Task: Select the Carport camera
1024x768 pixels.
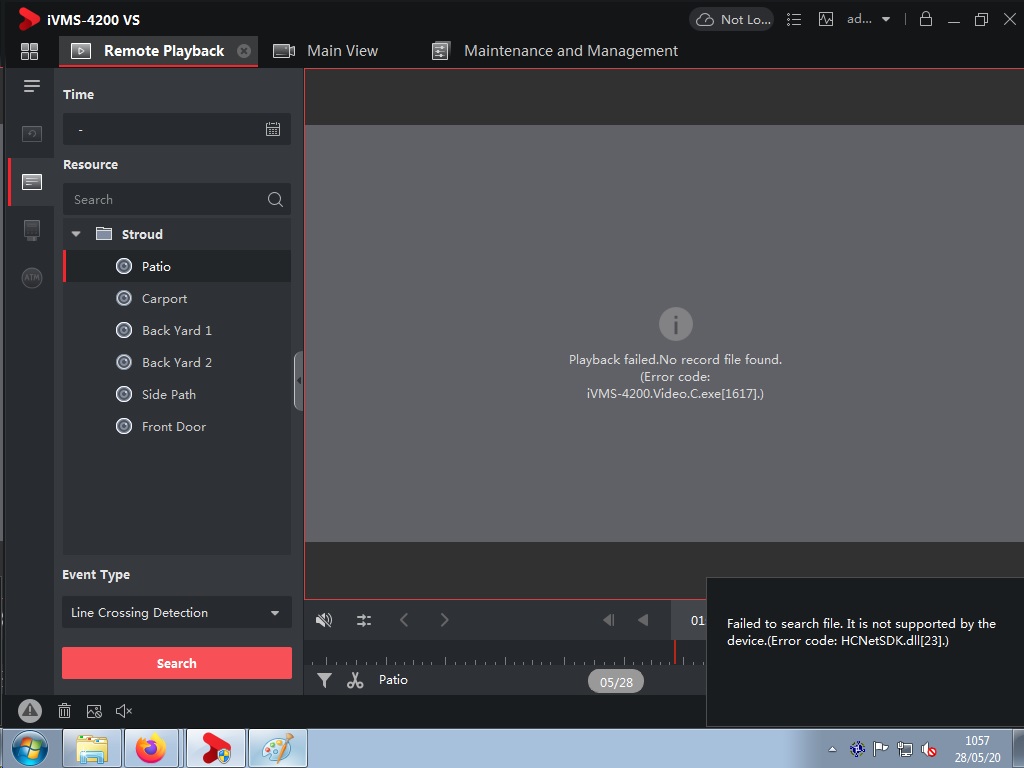Action: coord(164,298)
